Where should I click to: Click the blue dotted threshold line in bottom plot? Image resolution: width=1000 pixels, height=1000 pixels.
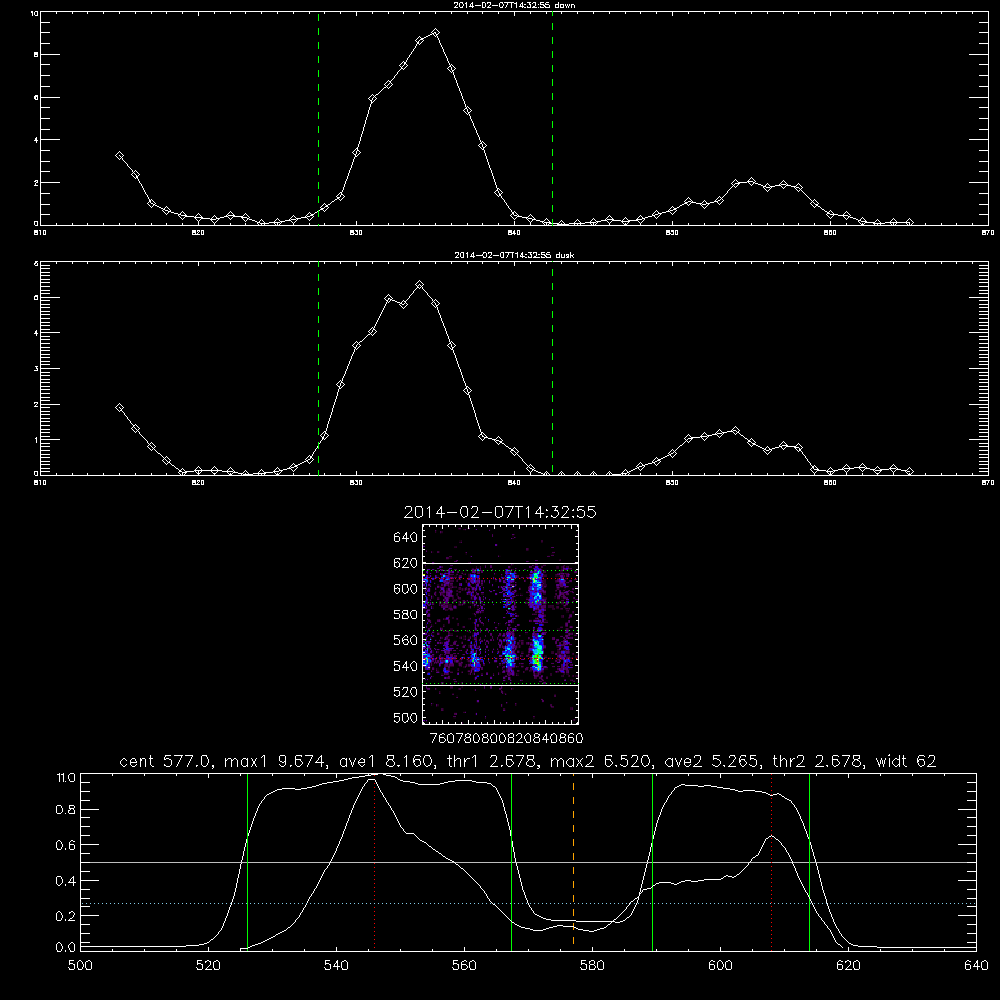[x=528, y=904]
